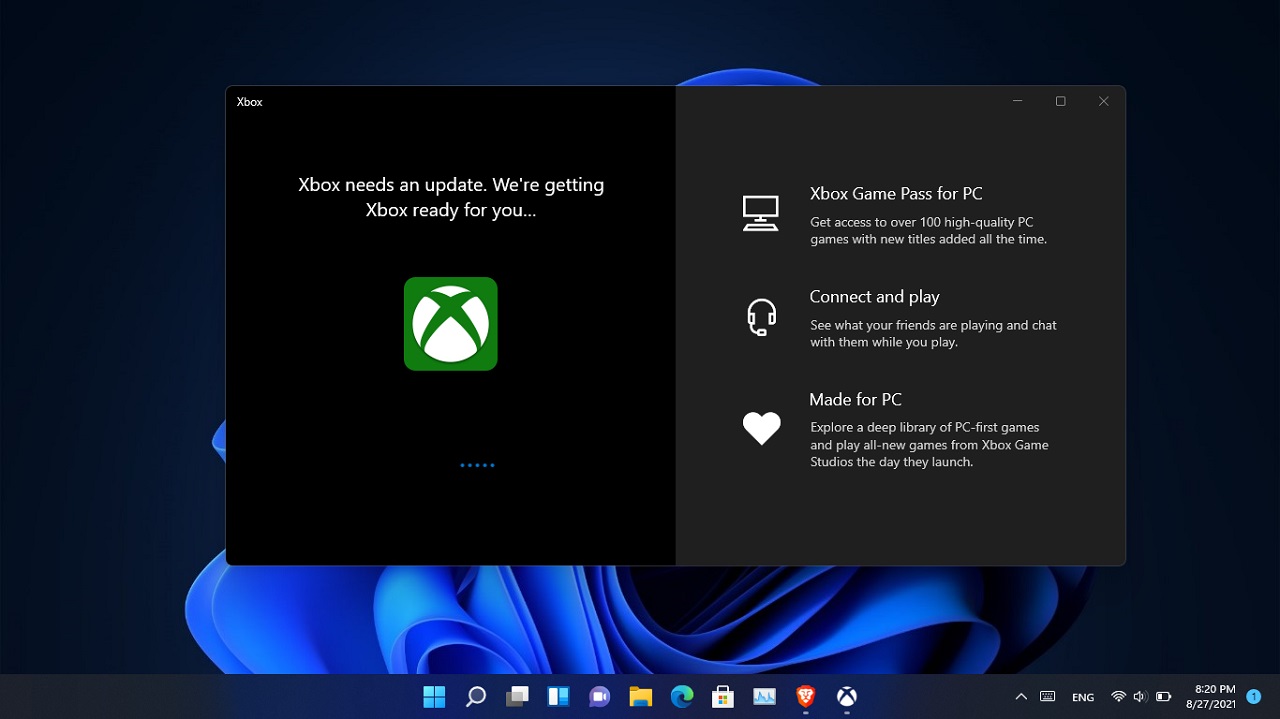
Task: Open the Windows Start menu
Action: pyautogui.click(x=434, y=697)
